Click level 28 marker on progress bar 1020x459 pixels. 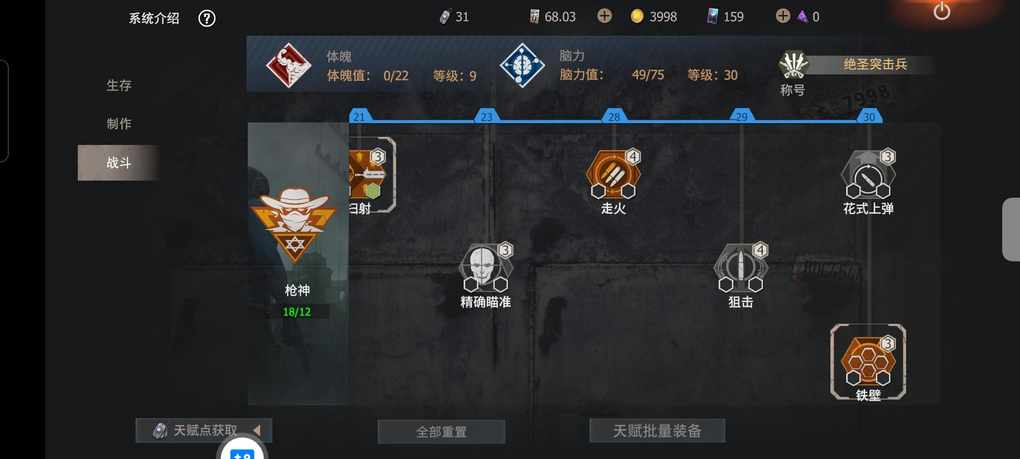(614, 116)
